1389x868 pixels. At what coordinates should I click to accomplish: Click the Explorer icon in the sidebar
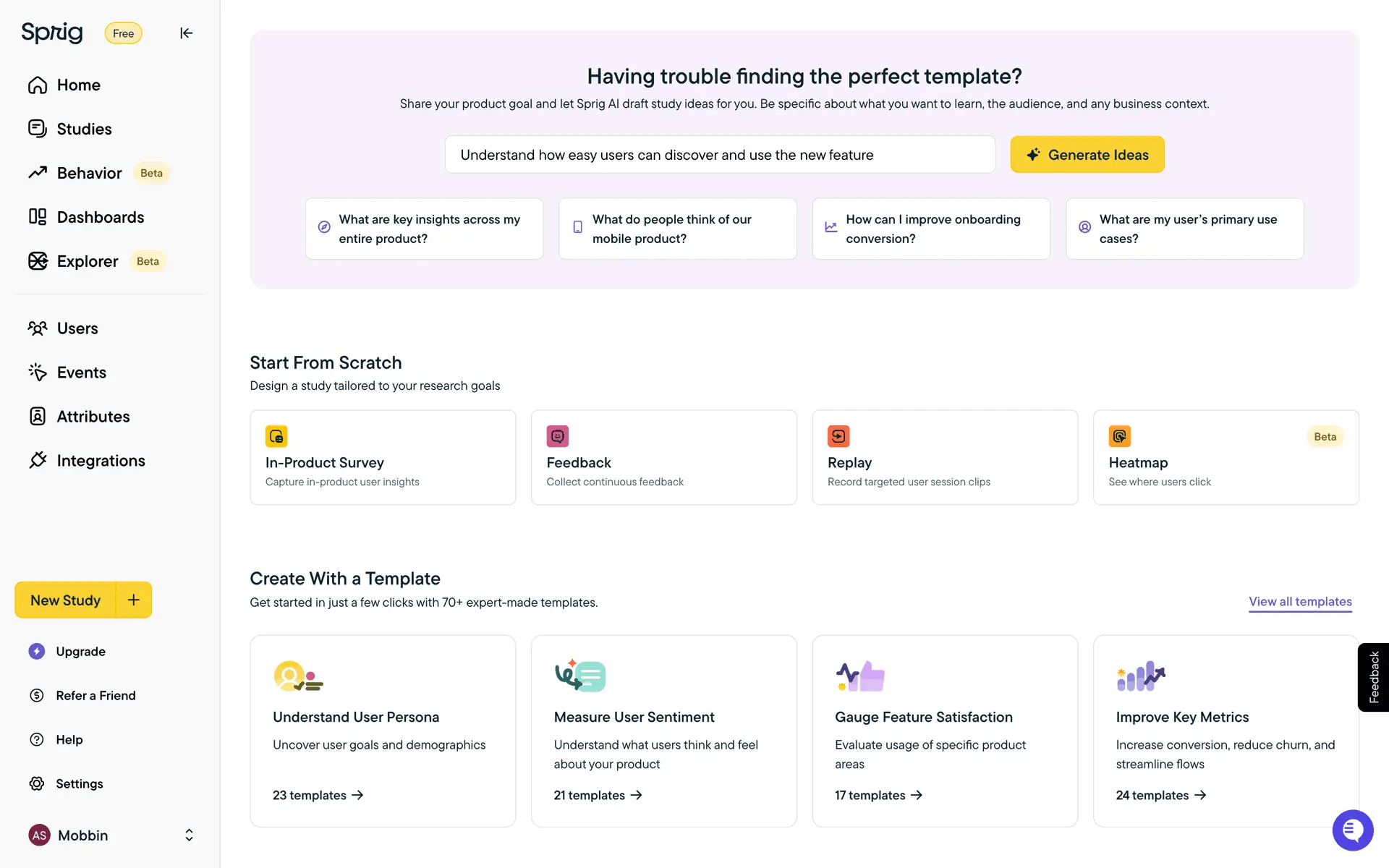[x=38, y=261]
